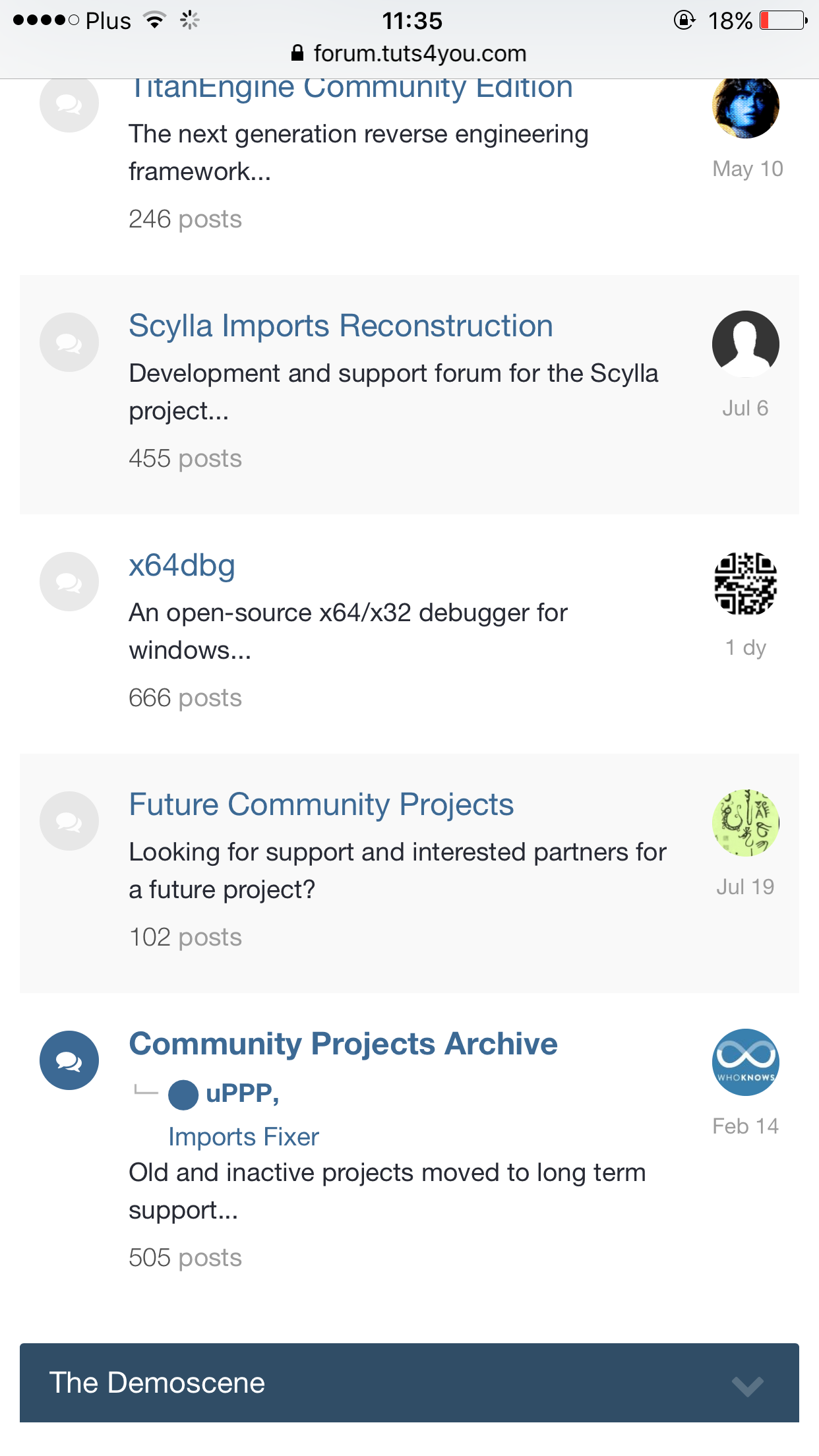
Task: Tap the forum.tuts4you.com address bar
Action: [409, 53]
